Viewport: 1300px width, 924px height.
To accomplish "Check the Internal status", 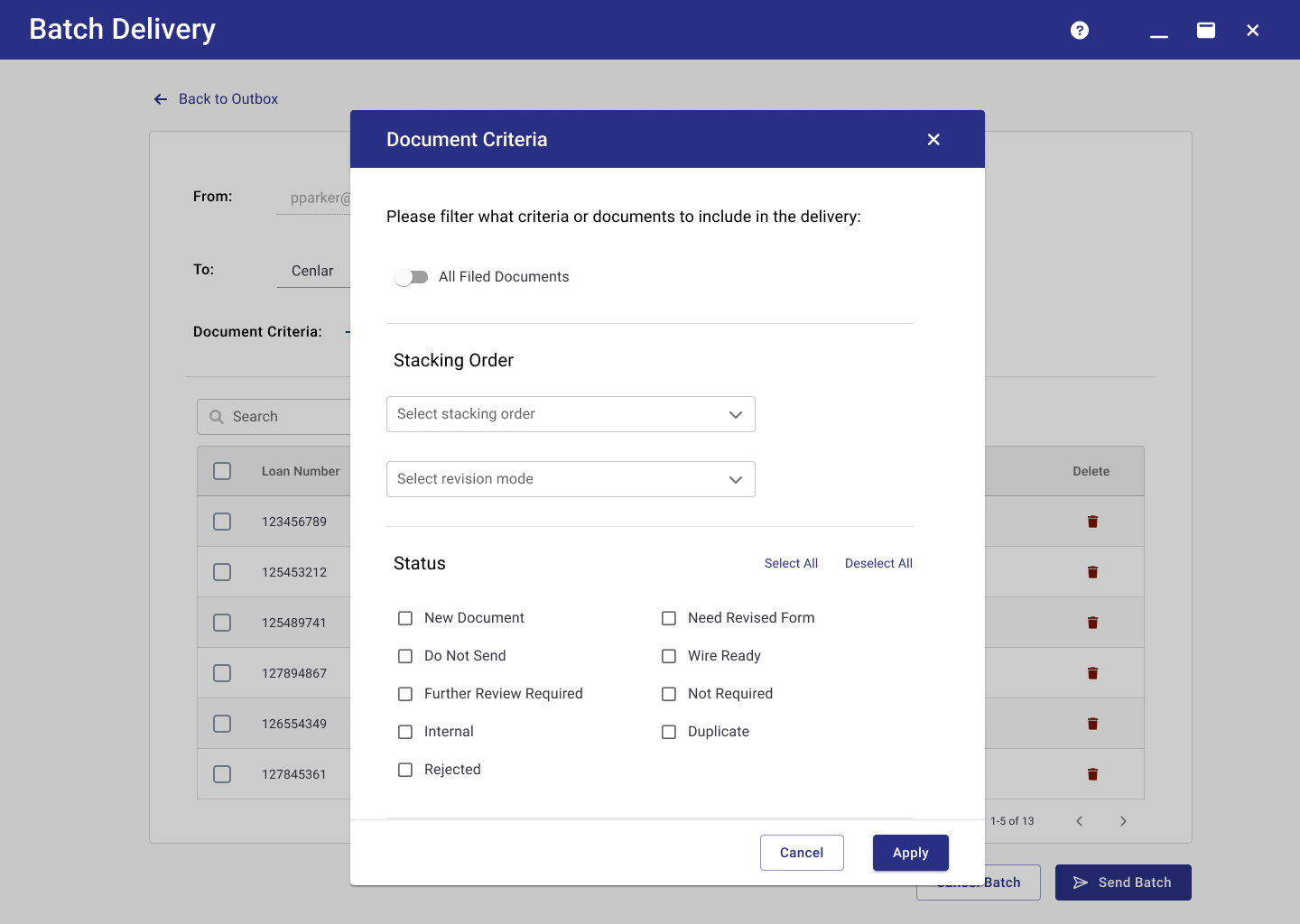I will [405, 732].
